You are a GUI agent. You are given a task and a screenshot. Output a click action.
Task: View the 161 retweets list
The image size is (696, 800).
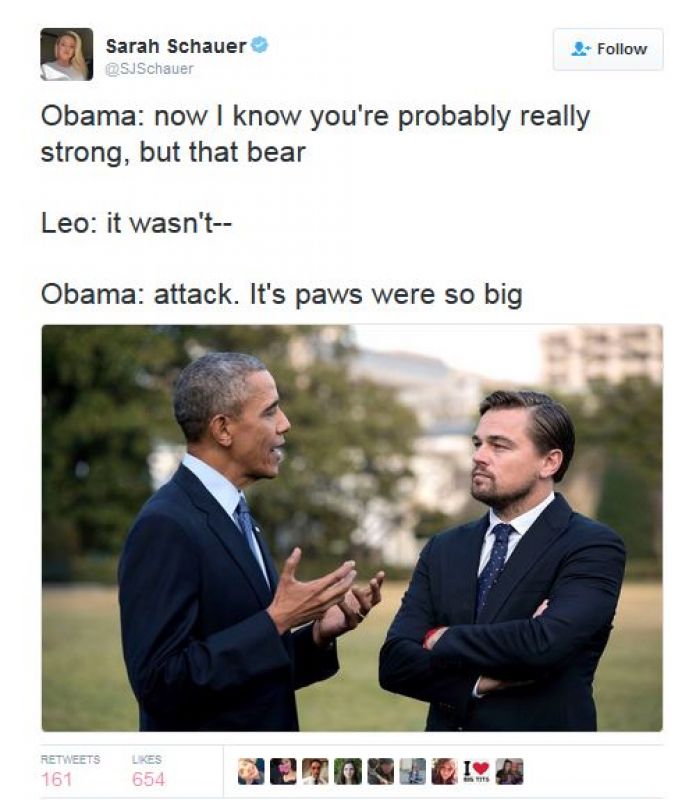pos(70,771)
